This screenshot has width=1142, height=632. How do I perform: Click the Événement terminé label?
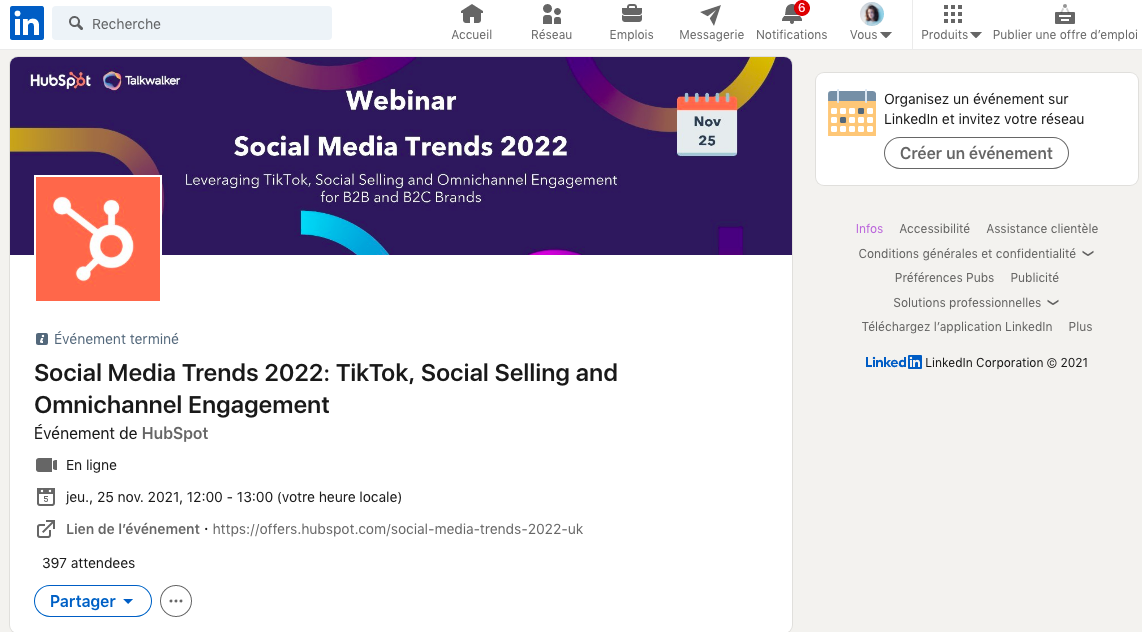click(x=116, y=339)
